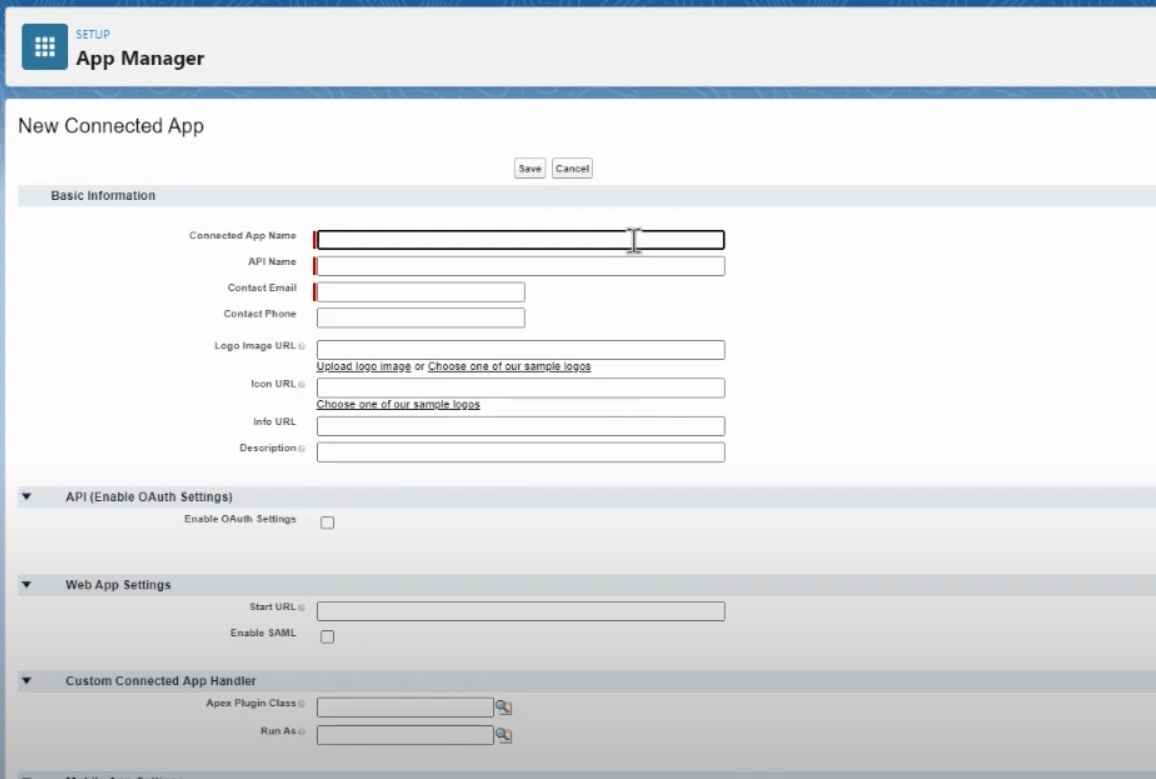1156x779 pixels.
Task: Click help icon next to Run As
Action: [x=302, y=732]
